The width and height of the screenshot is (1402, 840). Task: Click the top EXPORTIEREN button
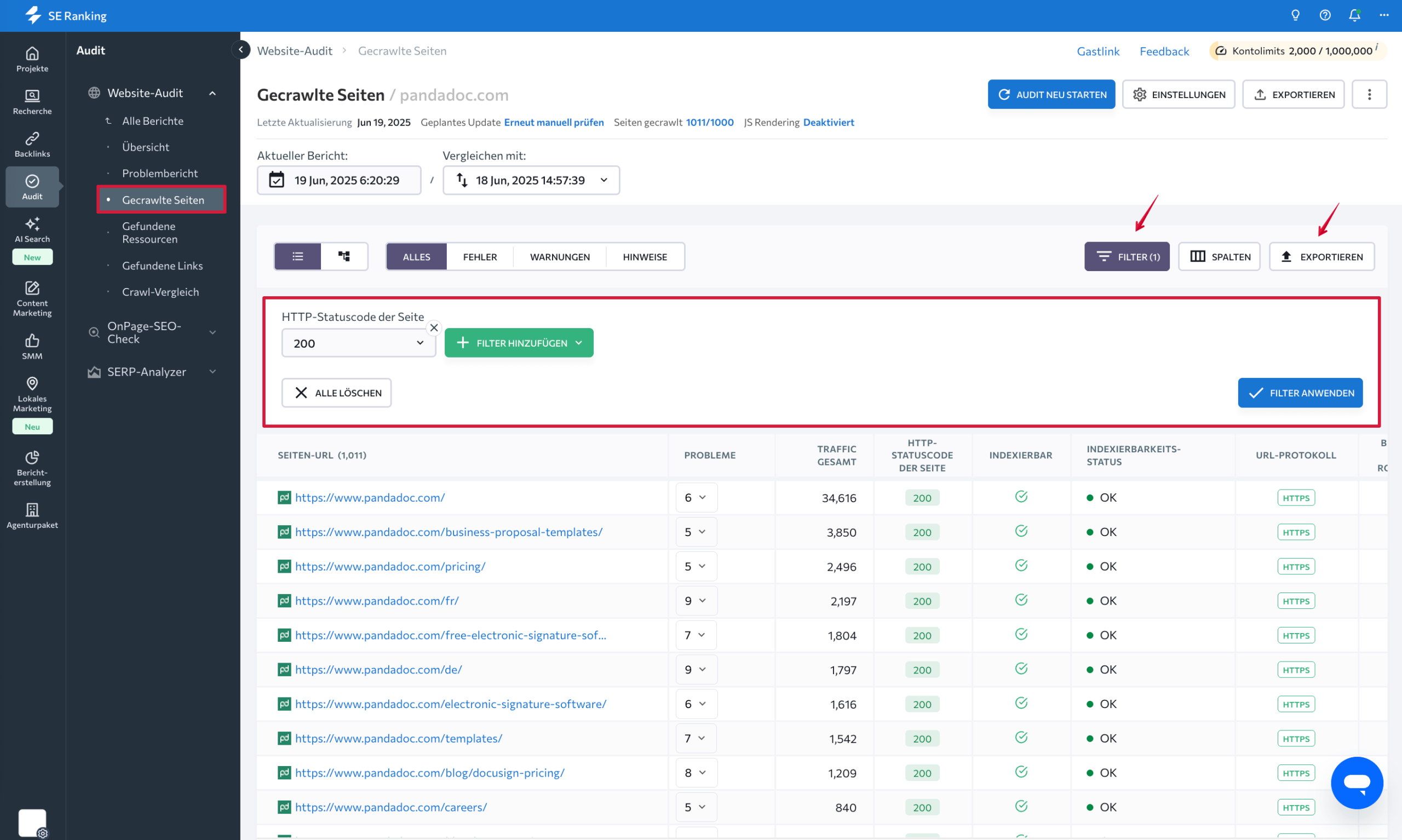[1294, 95]
